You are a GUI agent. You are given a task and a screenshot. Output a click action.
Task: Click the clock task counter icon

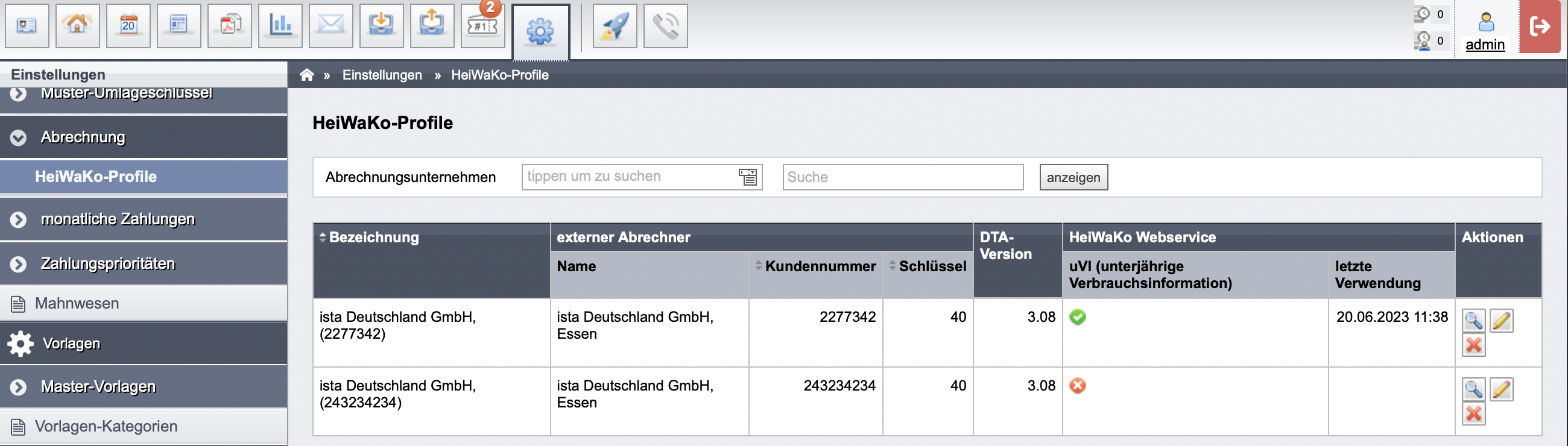1423,13
